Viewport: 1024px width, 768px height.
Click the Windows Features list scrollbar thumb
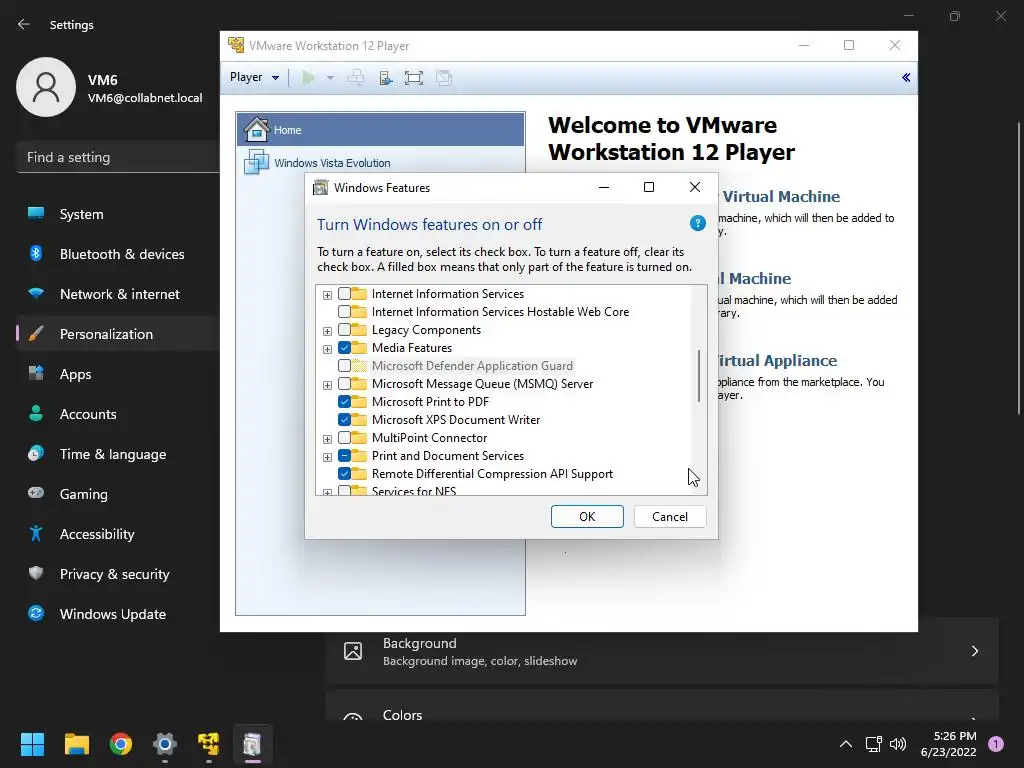699,376
